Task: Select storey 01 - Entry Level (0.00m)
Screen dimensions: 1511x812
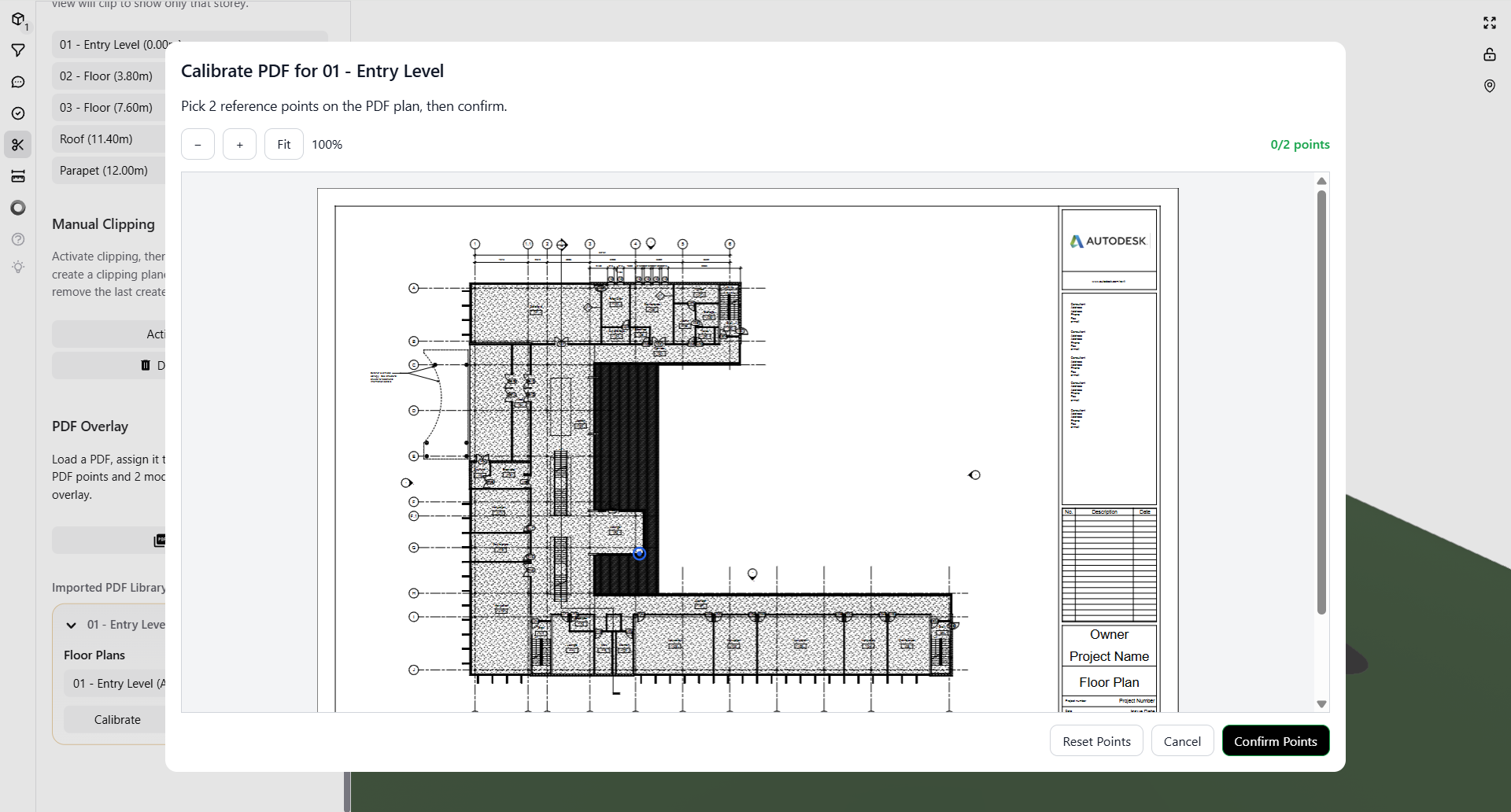Action: click(x=110, y=45)
